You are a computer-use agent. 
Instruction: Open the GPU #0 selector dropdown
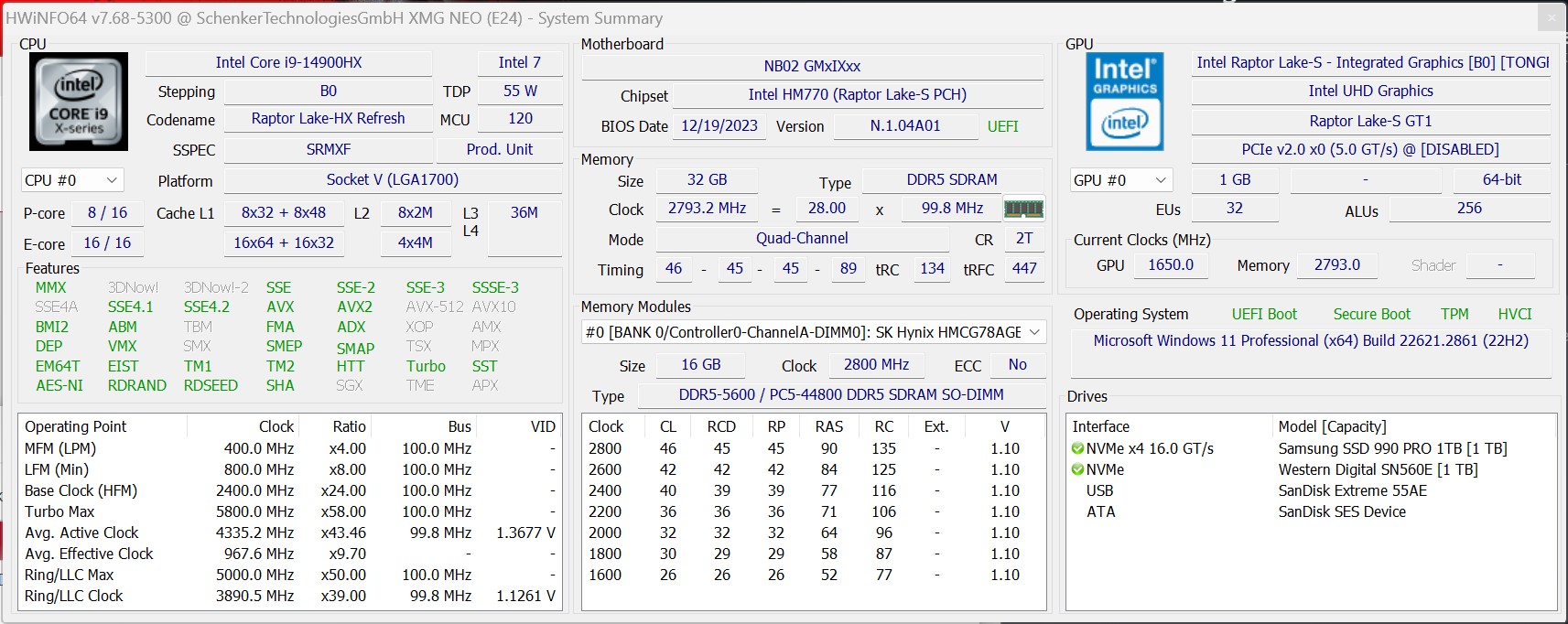tap(1121, 180)
